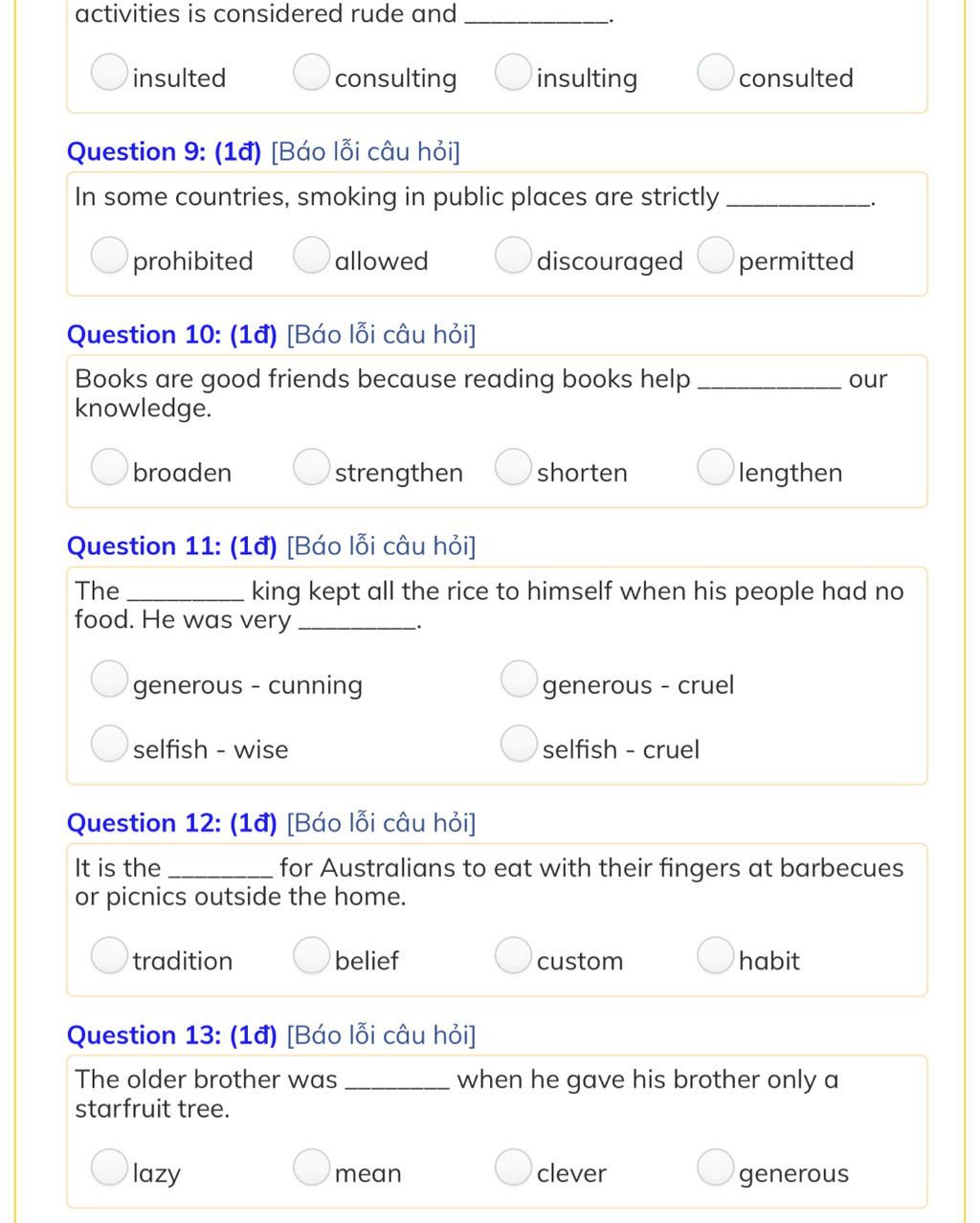This screenshot has width=980, height=1223.
Task: Choose 'permitted' in Question 9
Action: (x=715, y=256)
